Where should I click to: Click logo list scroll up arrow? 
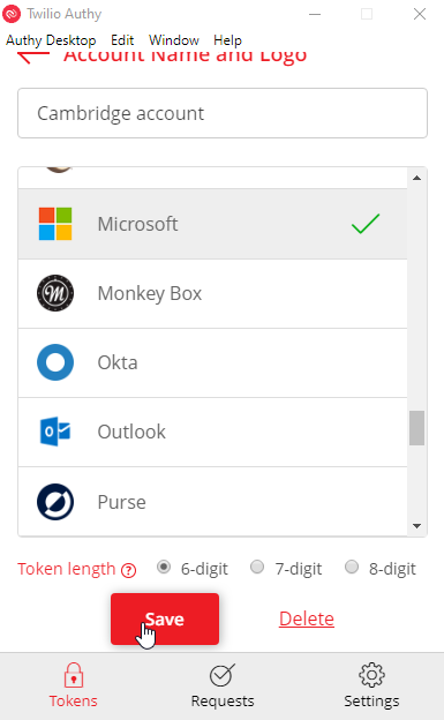417,178
